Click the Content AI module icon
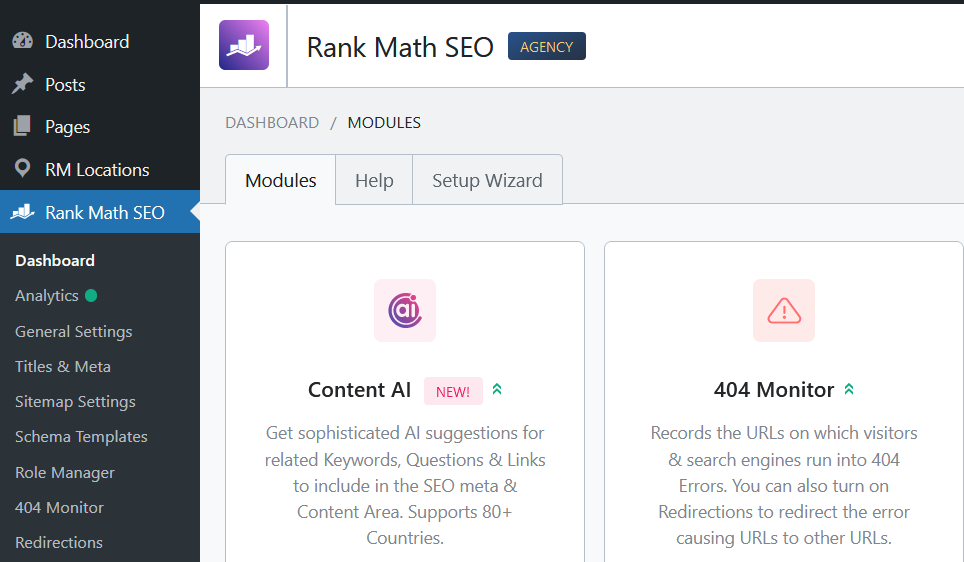Image resolution: width=964 pixels, height=562 pixels. 405,310
